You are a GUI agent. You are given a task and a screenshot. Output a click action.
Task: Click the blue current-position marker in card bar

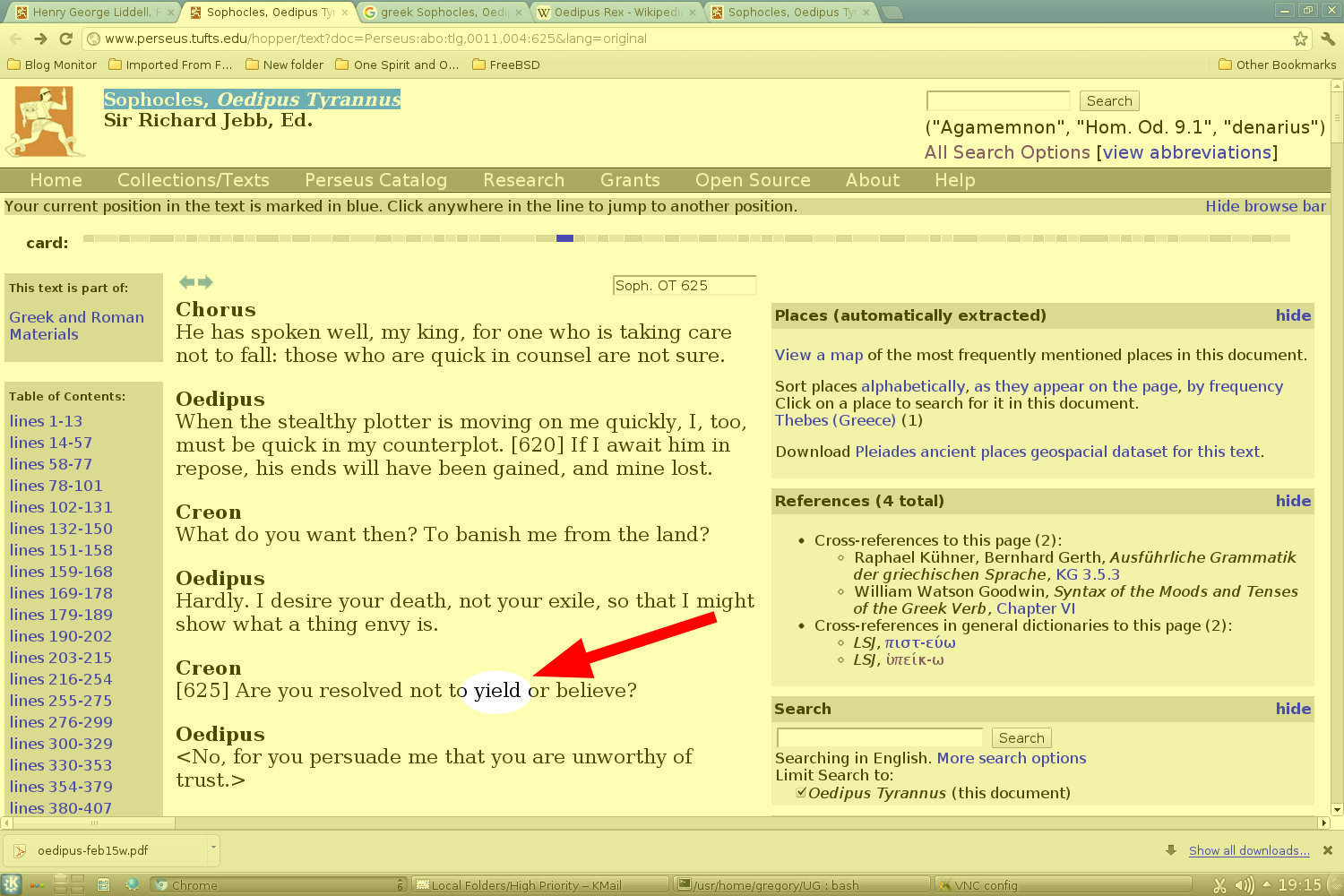click(564, 238)
